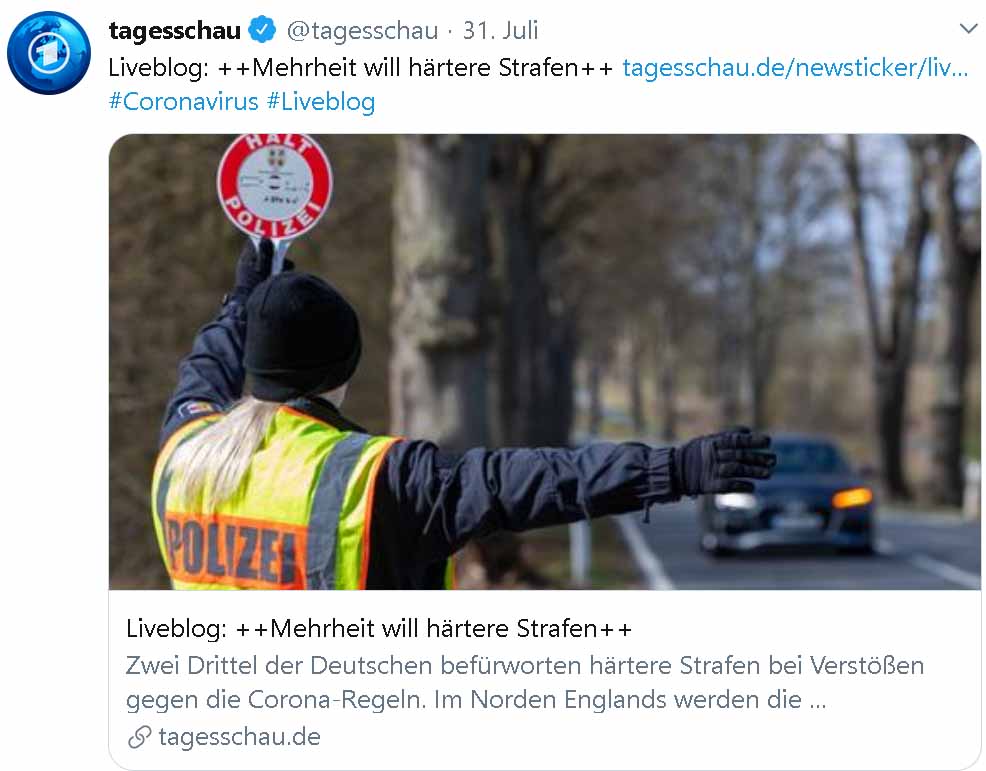Open the #Coronavirus hashtag

[183, 101]
